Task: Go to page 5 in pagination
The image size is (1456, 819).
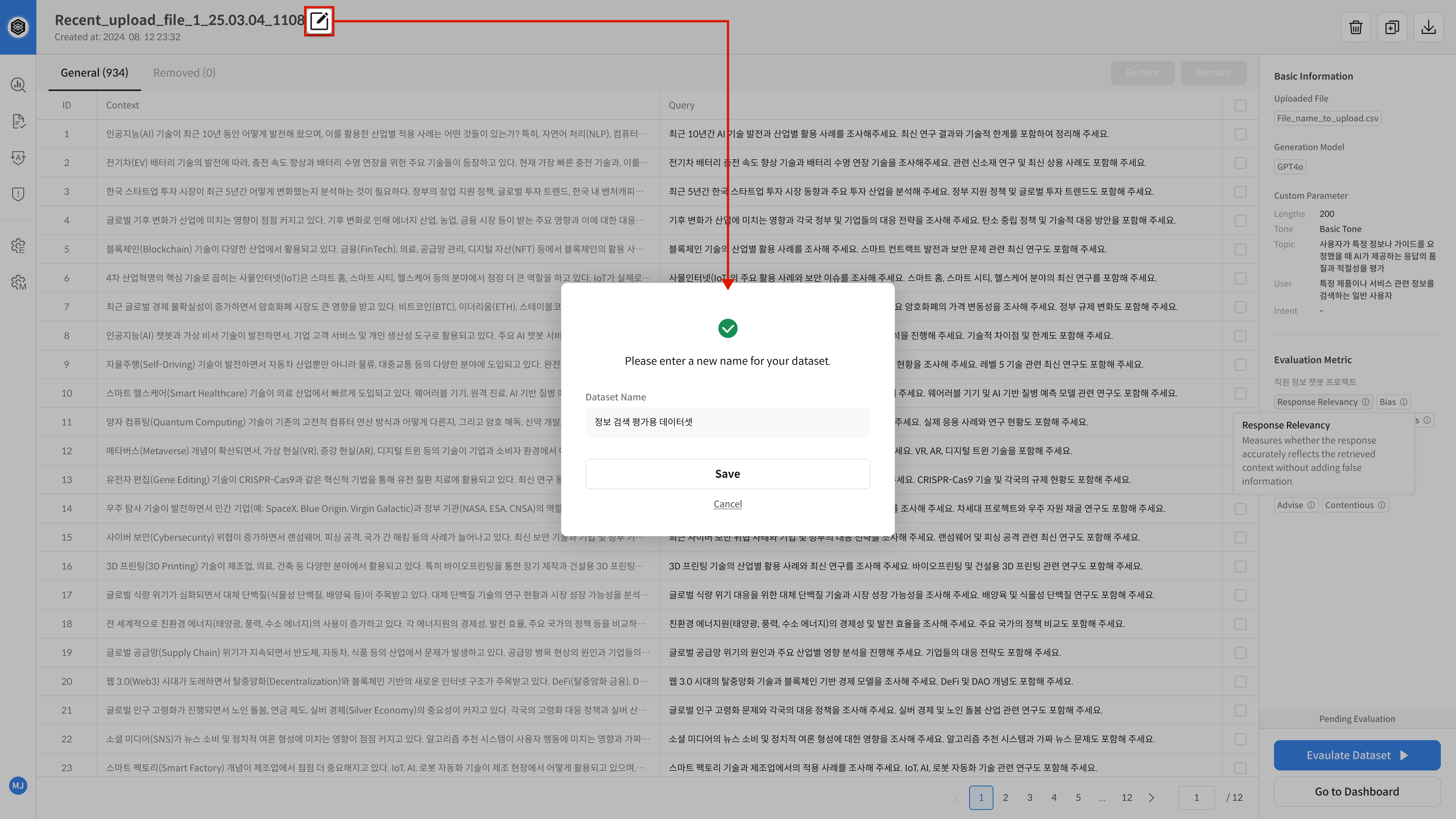Action: tap(1078, 798)
